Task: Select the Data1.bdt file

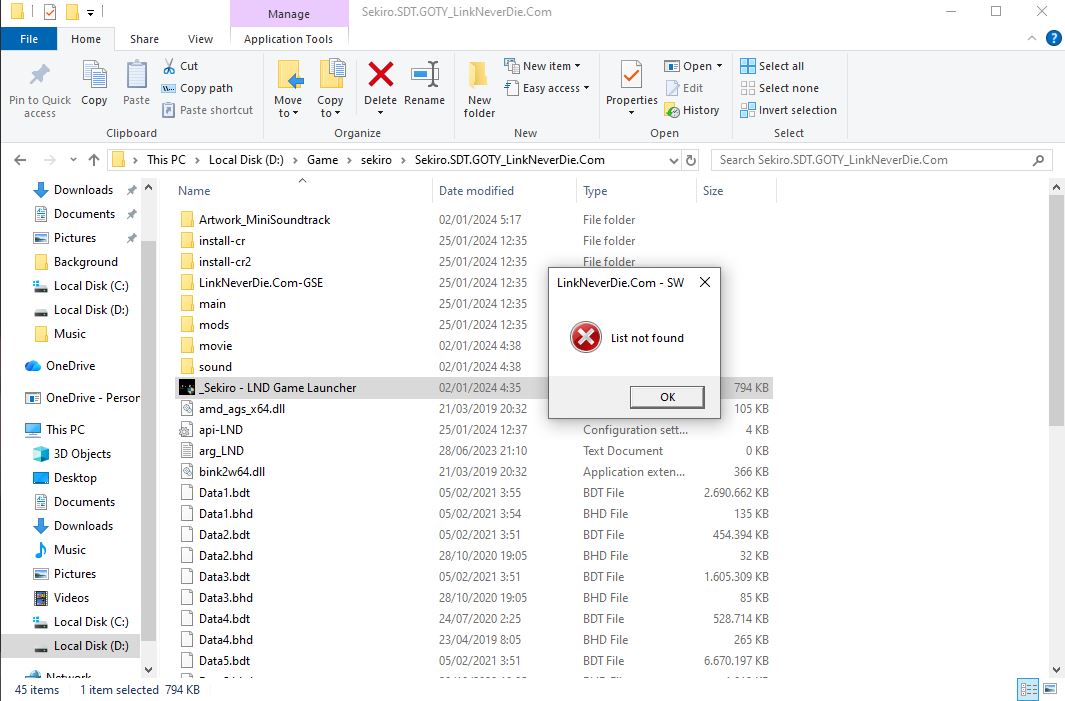Action: coord(224,493)
